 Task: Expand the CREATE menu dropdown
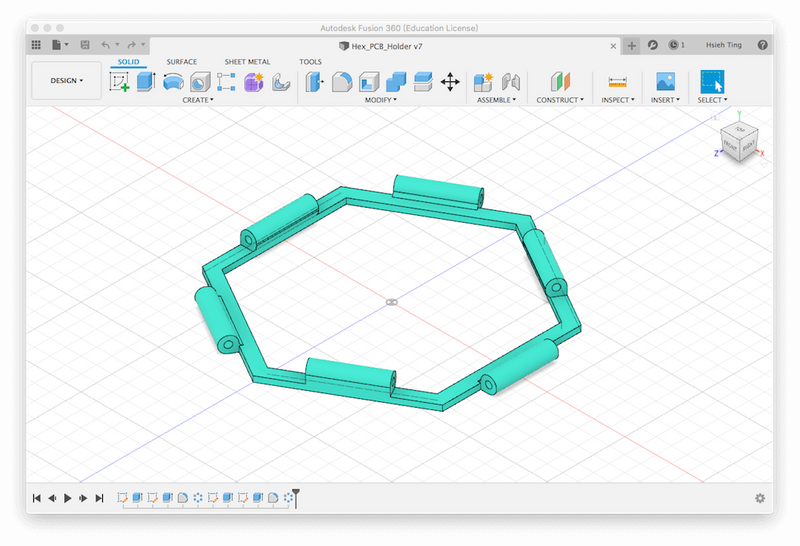[196, 100]
